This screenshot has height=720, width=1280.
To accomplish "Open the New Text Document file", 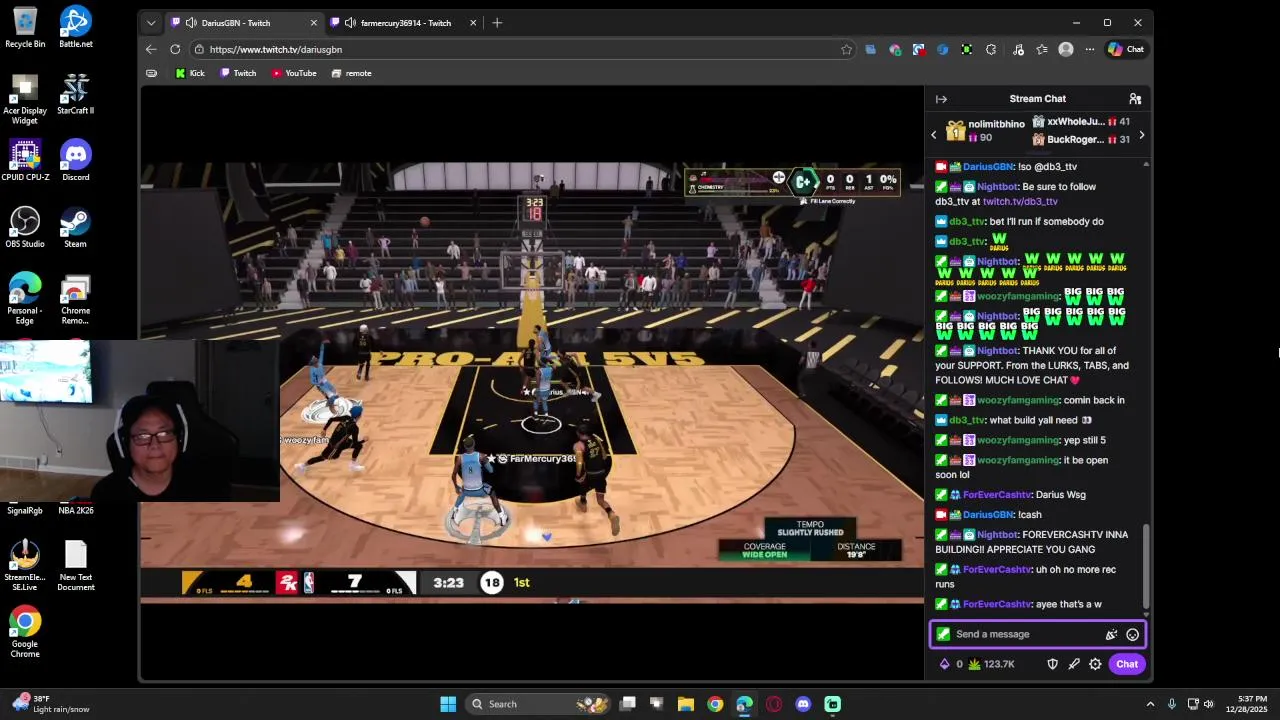I will pos(75,566).
